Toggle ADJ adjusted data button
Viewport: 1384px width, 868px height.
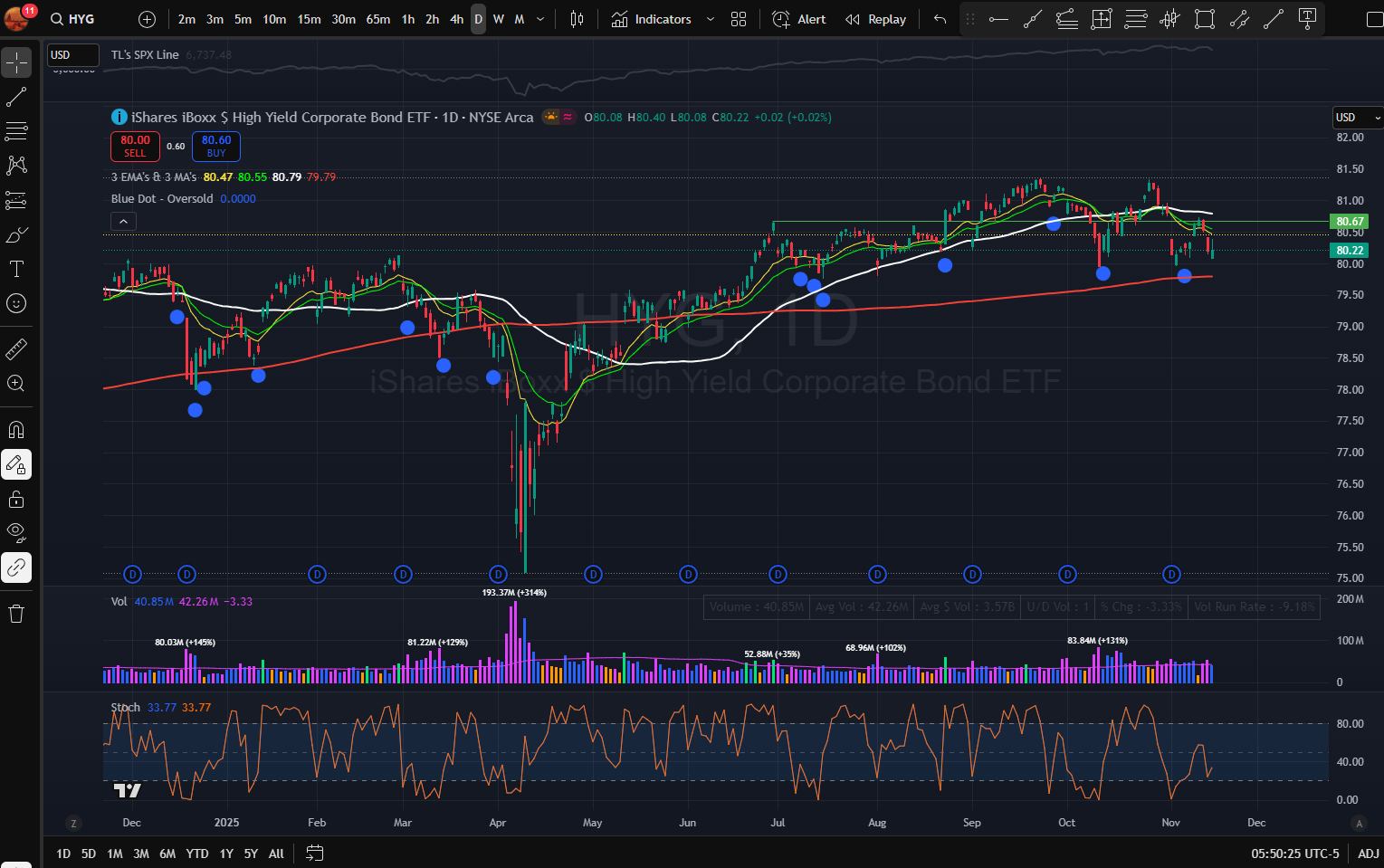pos(1369,854)
